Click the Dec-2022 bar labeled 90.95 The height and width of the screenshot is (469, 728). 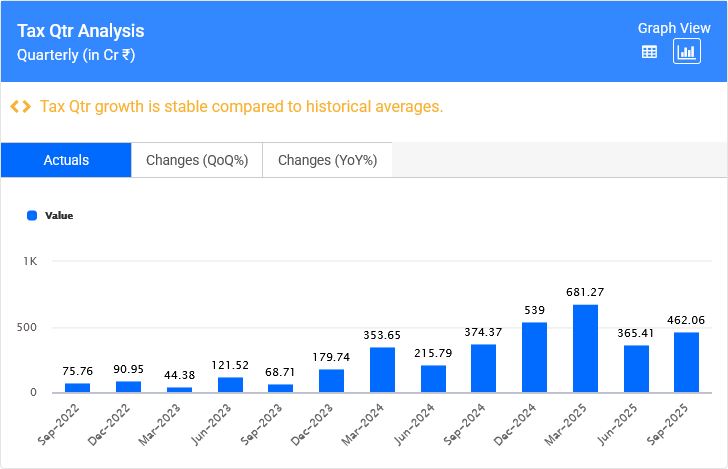[x=129, y=387]
